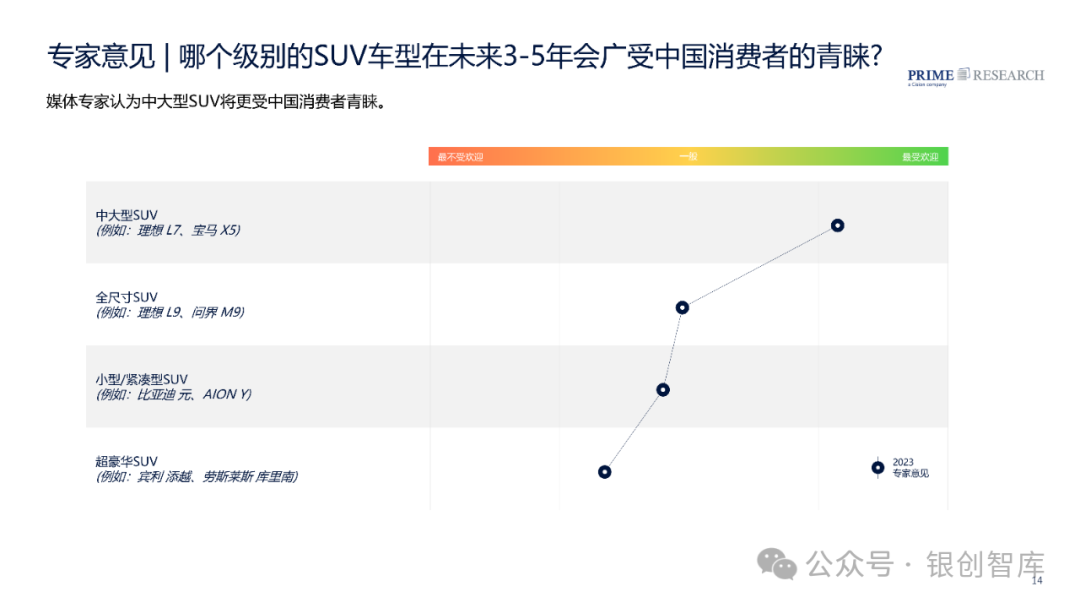Click the 超豪华SUV data point marker
Viewport: 1080px width, 608px height.
604,472
